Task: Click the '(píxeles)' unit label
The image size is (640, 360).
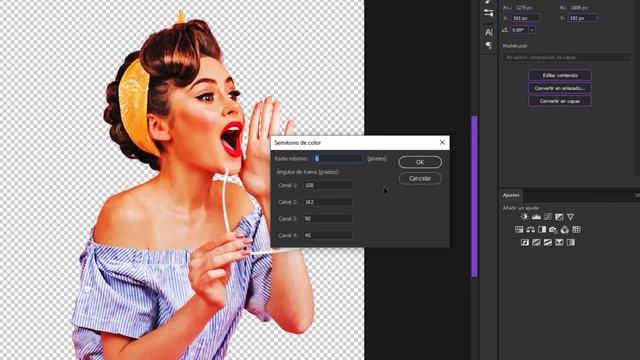Action: click(377, 158)
